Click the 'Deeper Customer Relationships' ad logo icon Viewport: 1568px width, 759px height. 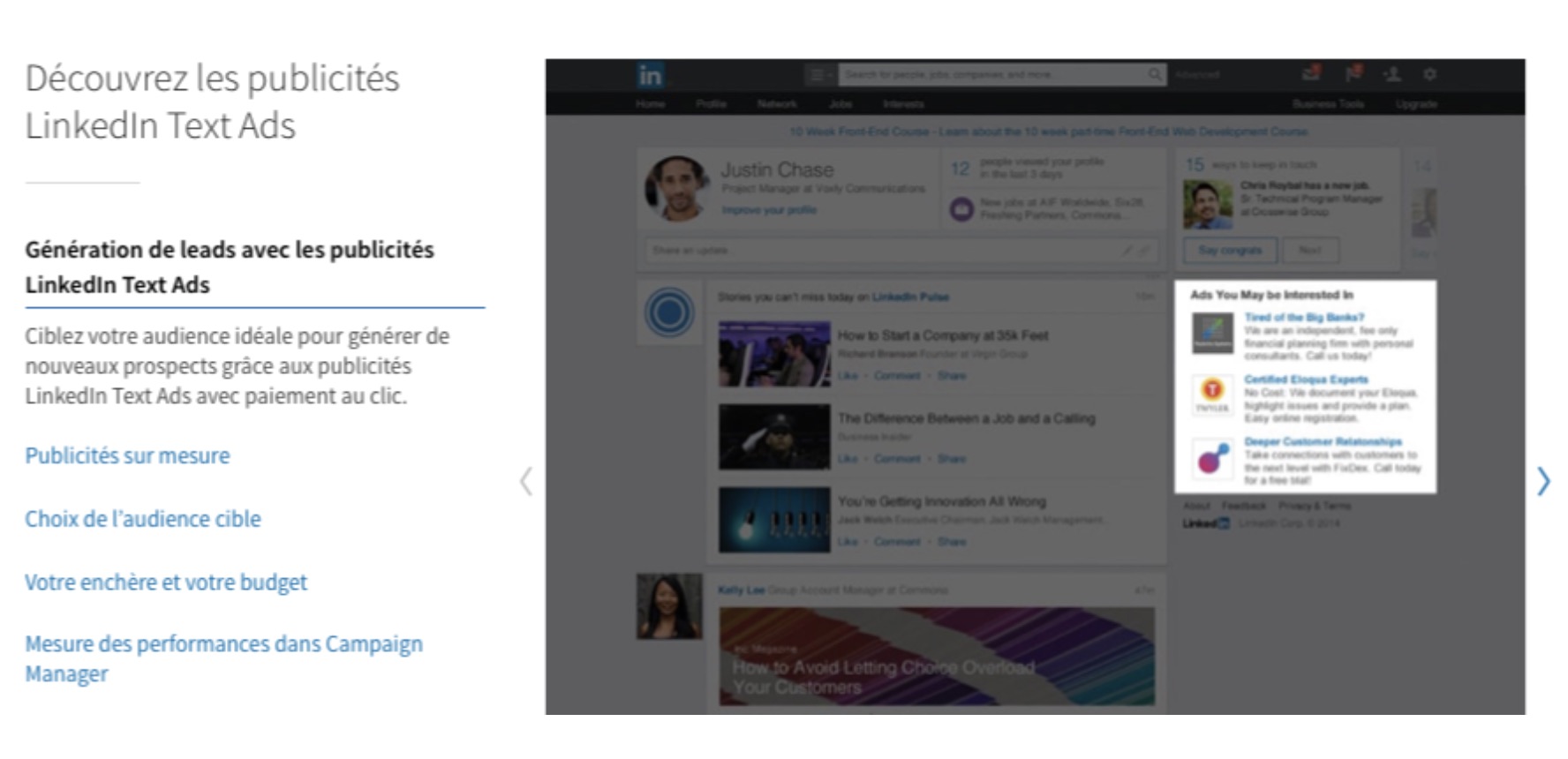click(1212, 458)
